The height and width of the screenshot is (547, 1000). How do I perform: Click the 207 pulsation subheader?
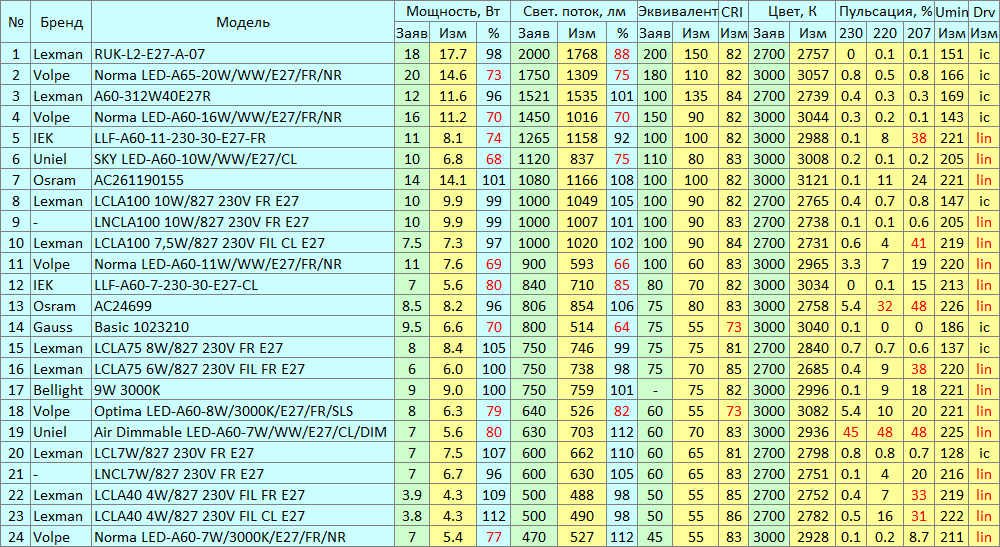[918, 33]
